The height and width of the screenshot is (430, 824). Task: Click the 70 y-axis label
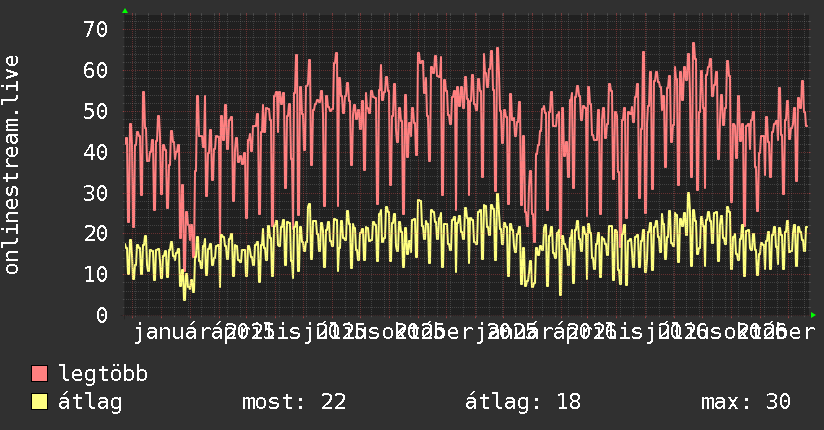96,29
